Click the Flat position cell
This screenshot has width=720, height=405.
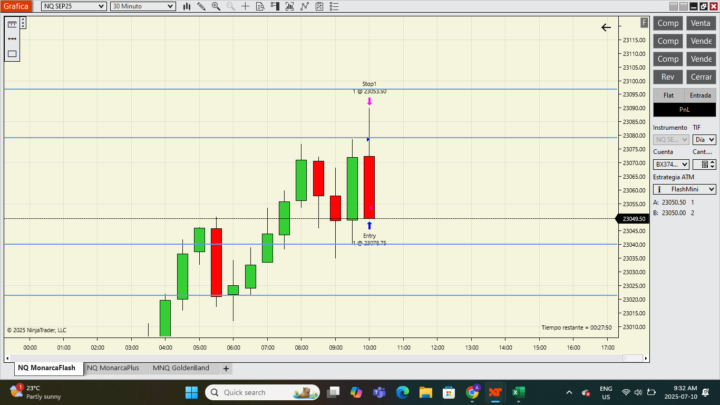point(669,95)
